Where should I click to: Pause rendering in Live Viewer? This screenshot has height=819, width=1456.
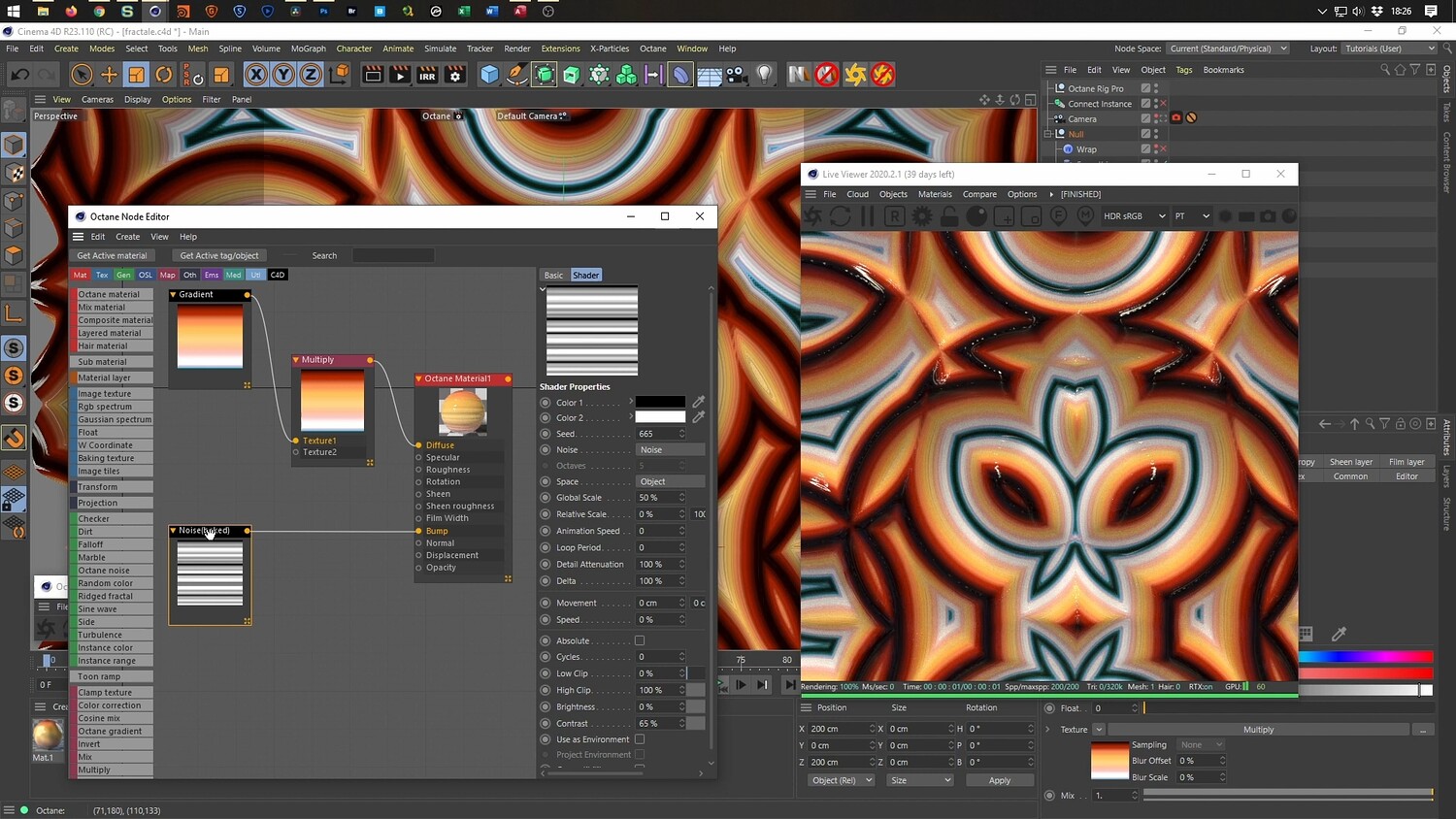click(x=867, y=216)
